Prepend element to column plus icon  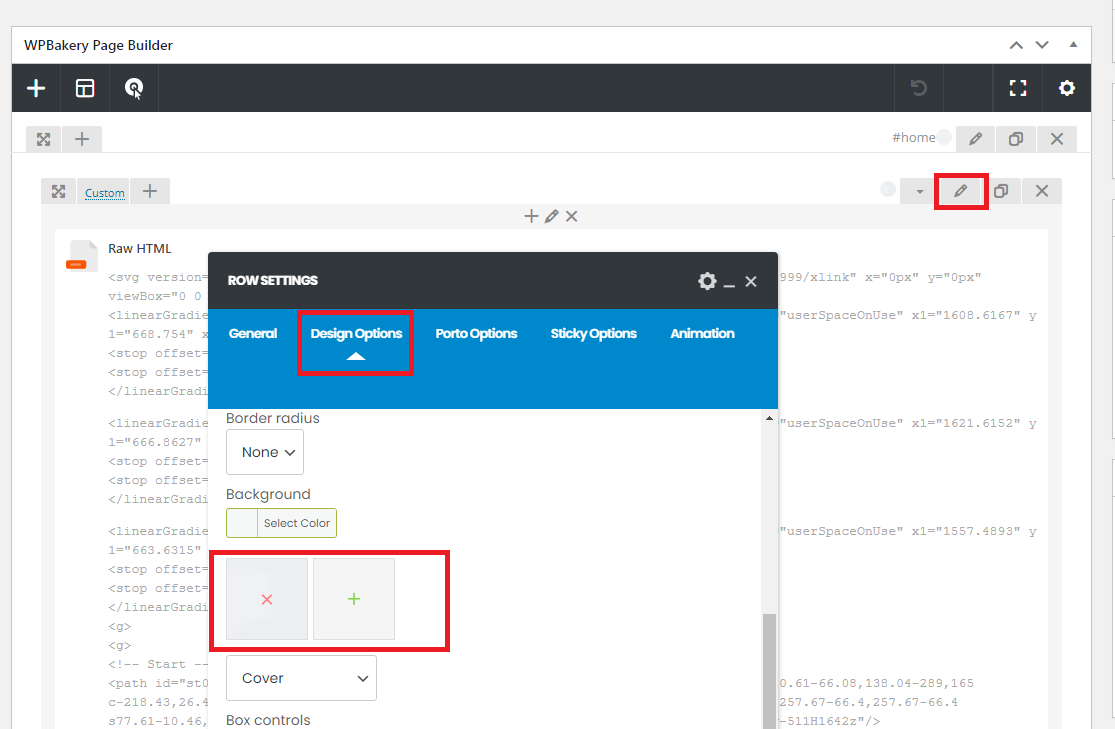click(x=531, y=216)
